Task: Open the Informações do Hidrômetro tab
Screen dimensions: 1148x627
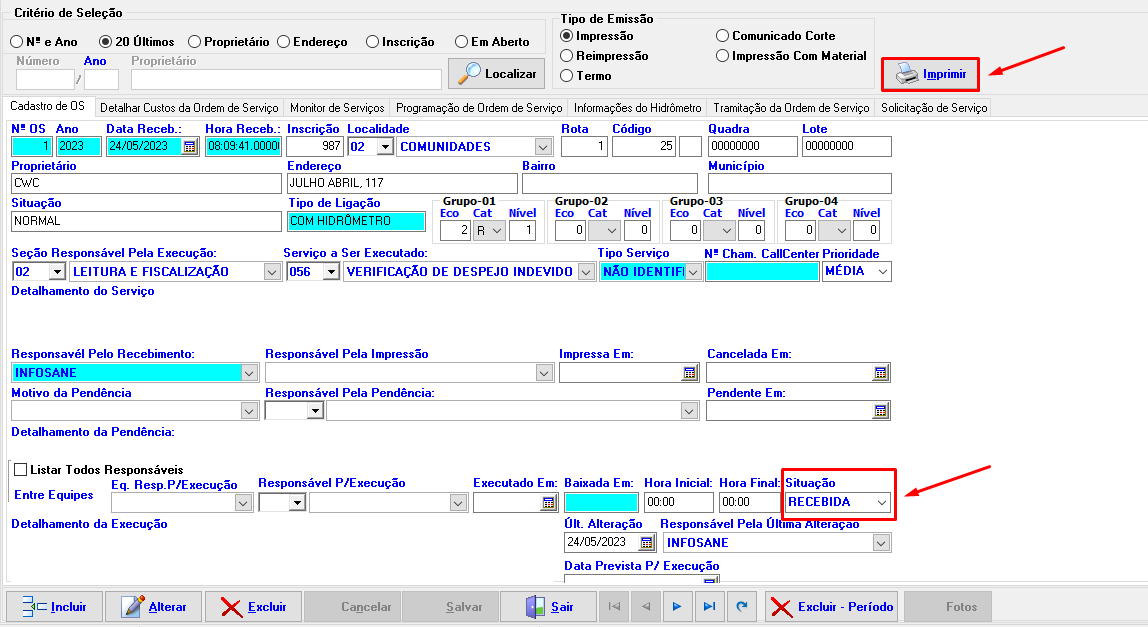Action: (x=637, y=108)
